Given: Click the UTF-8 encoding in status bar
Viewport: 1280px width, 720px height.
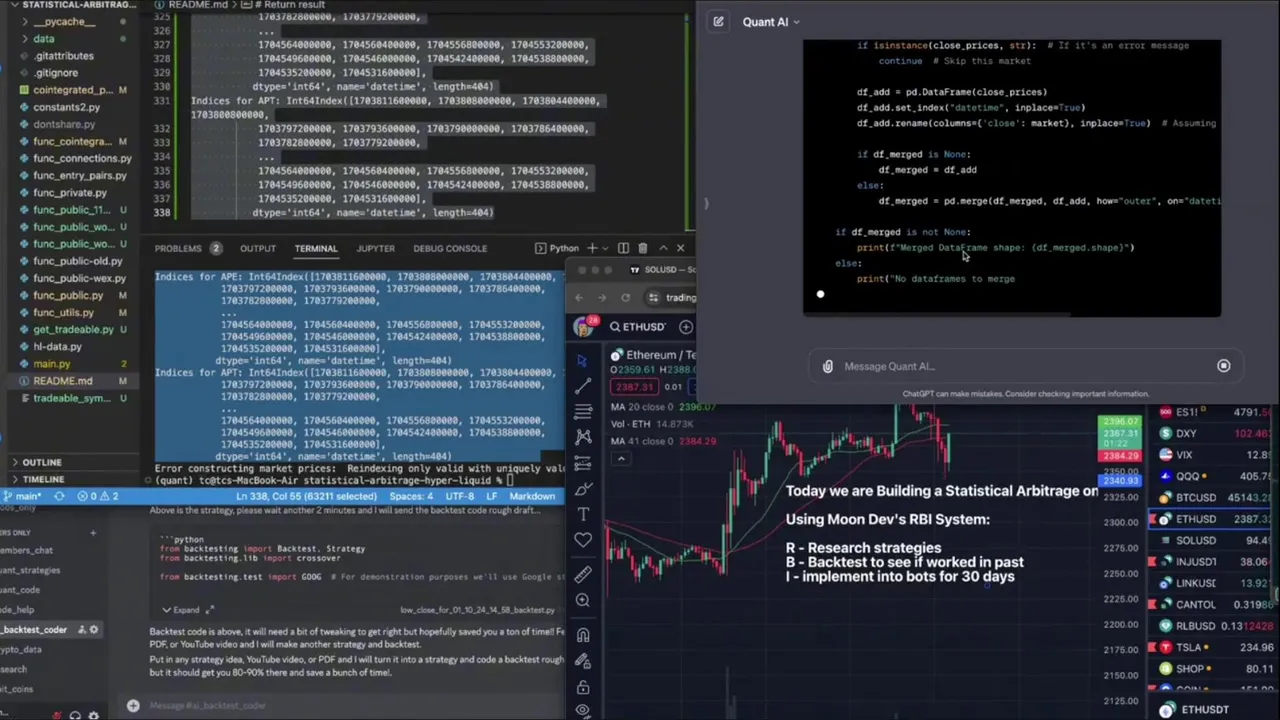Looking at the screenshot, I should 460,496.
